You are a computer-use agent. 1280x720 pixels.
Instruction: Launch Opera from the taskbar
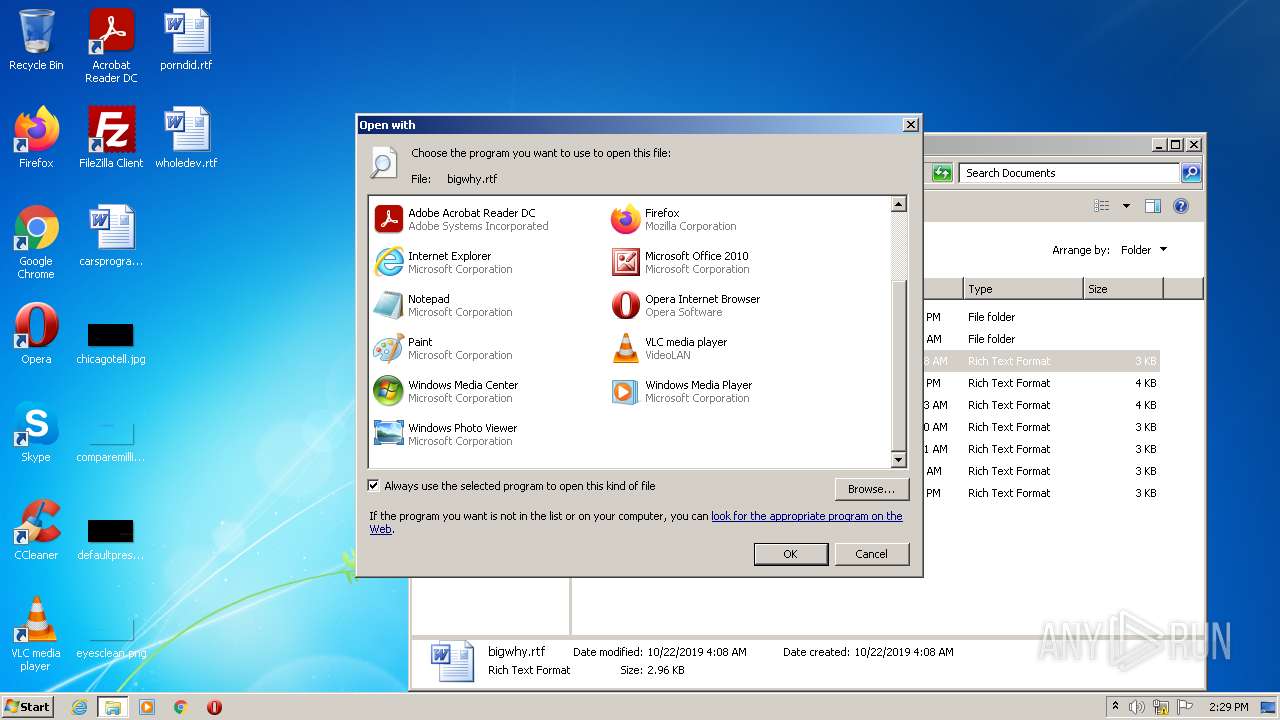[214, 707]
